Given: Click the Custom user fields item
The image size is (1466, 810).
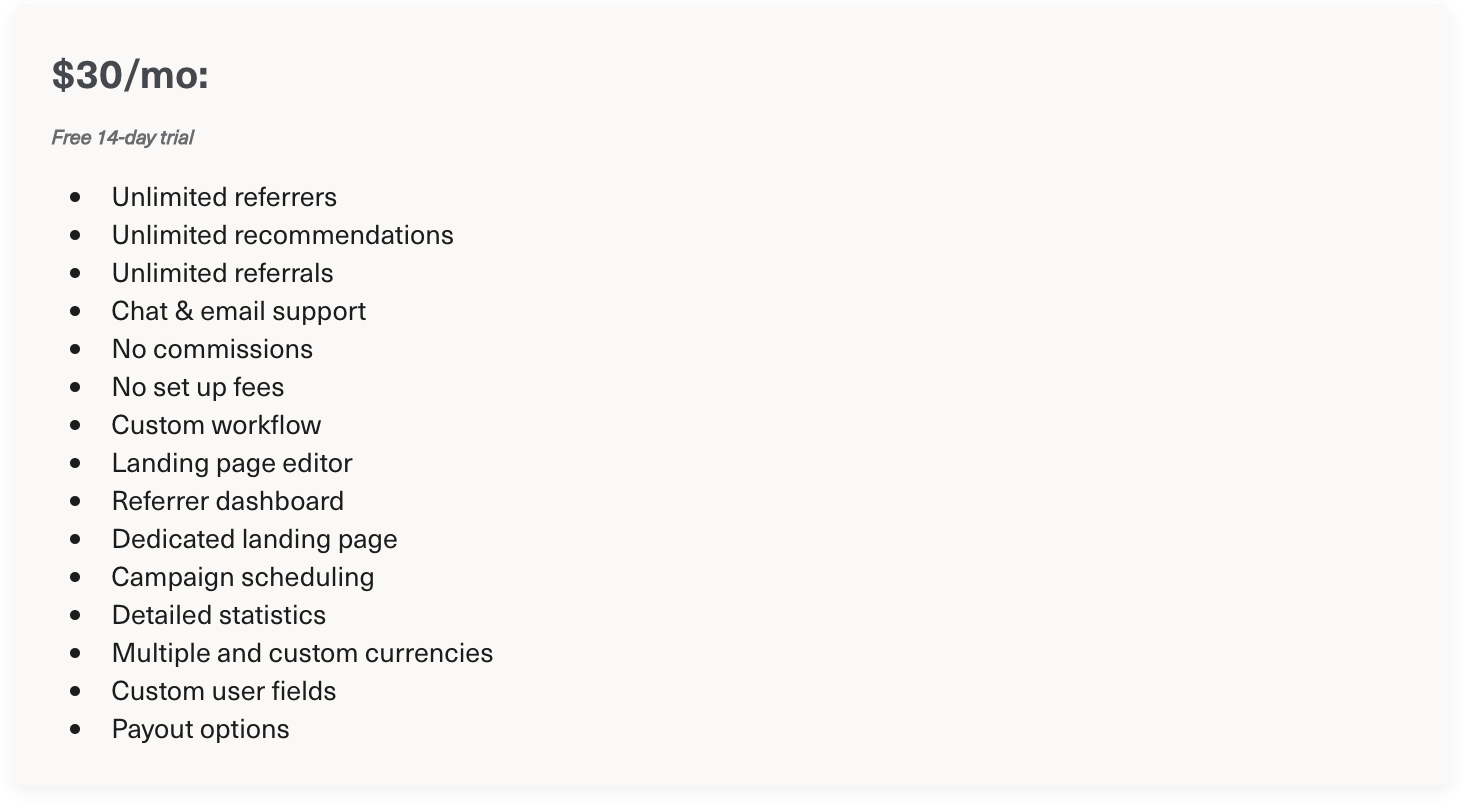Looking at the screenshot, I should click(224, 691).
